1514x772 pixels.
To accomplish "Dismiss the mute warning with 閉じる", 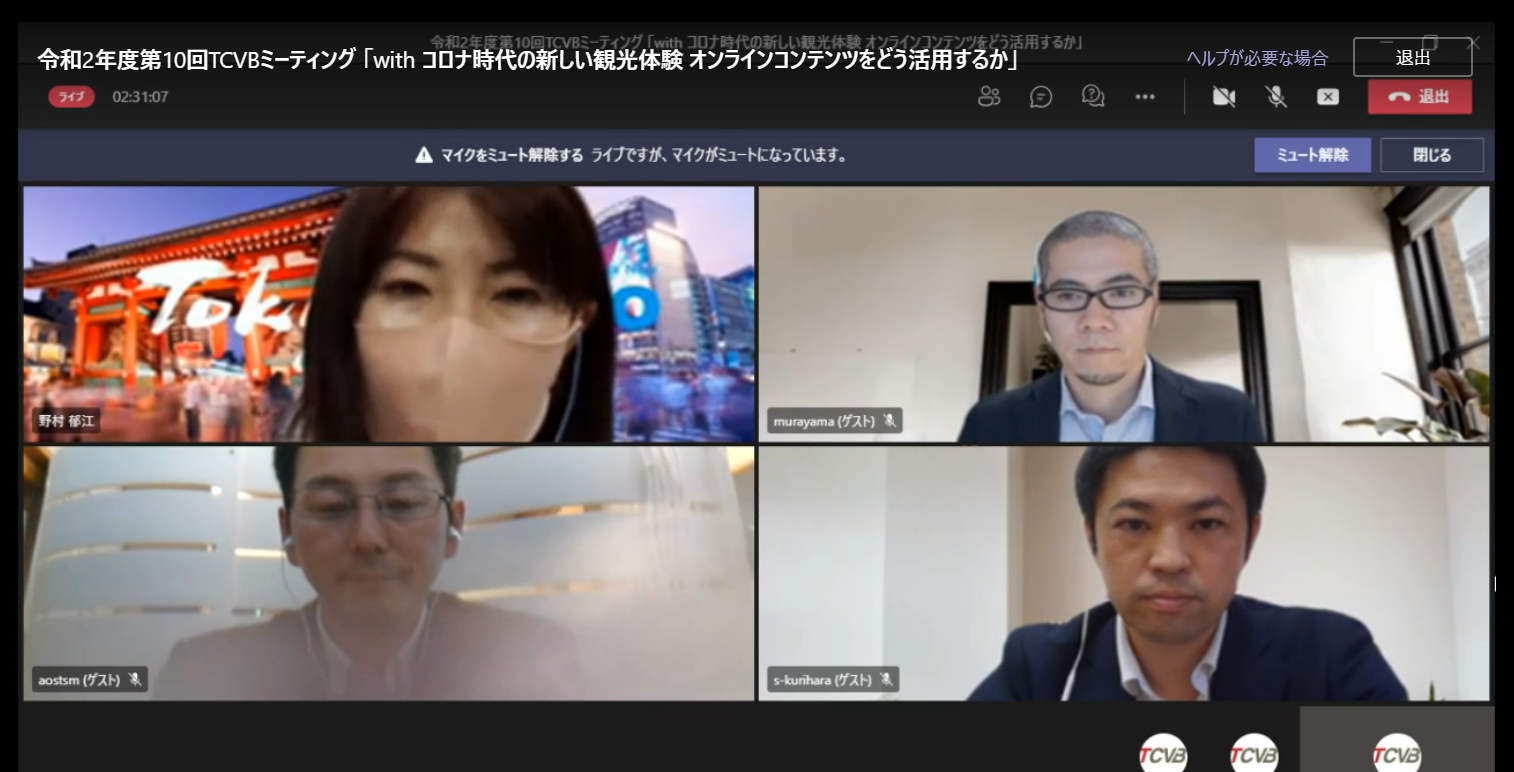I will 1431,155.
